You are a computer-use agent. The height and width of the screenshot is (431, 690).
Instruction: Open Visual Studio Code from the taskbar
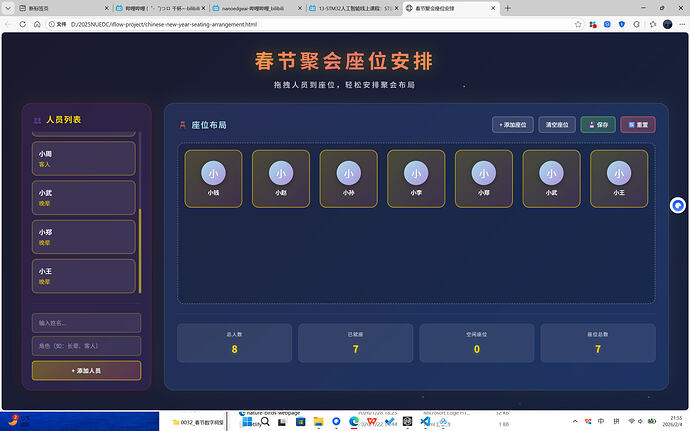pos(425,422)
